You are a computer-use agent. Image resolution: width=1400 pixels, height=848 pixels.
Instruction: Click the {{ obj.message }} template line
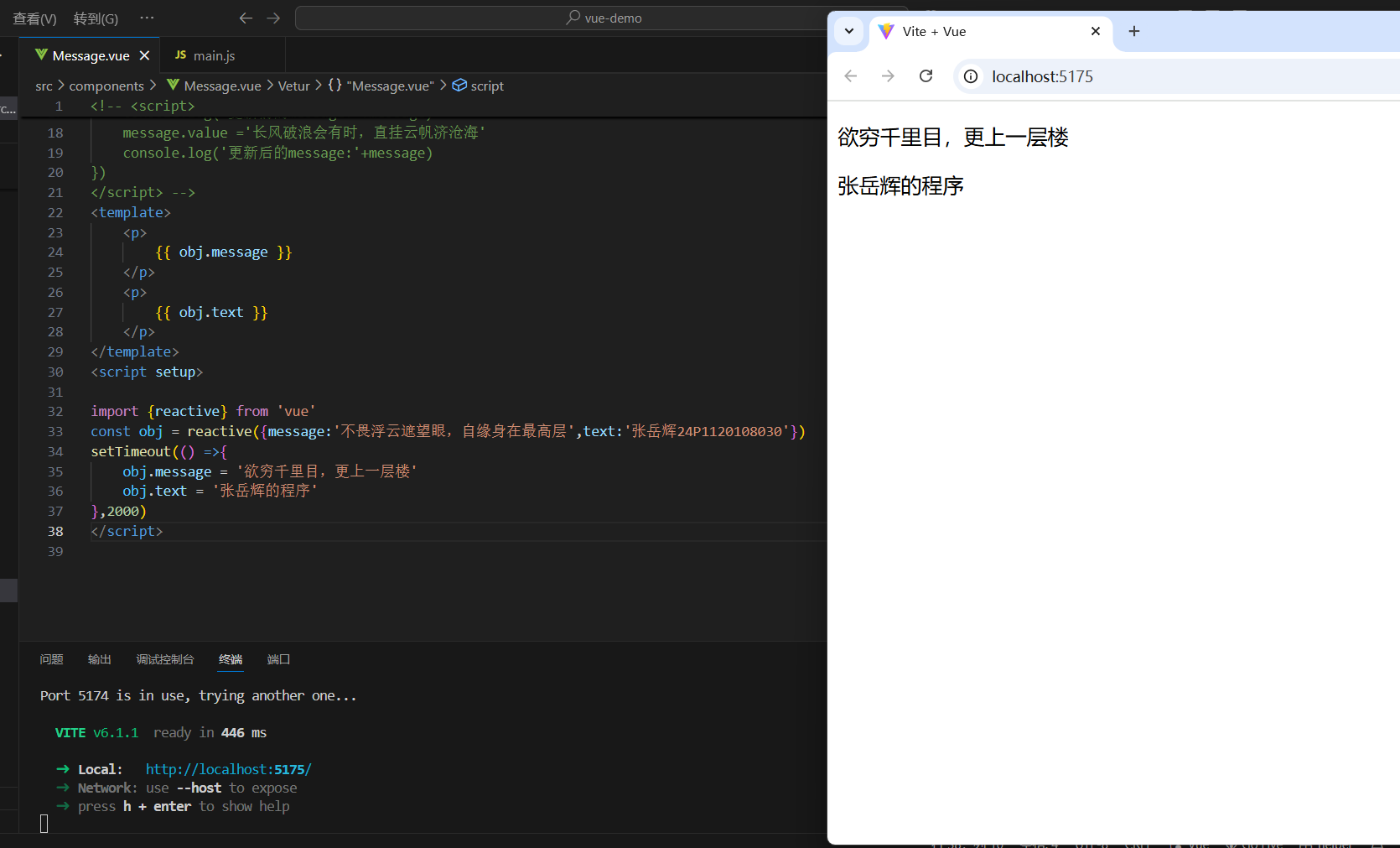coord(224,252)
